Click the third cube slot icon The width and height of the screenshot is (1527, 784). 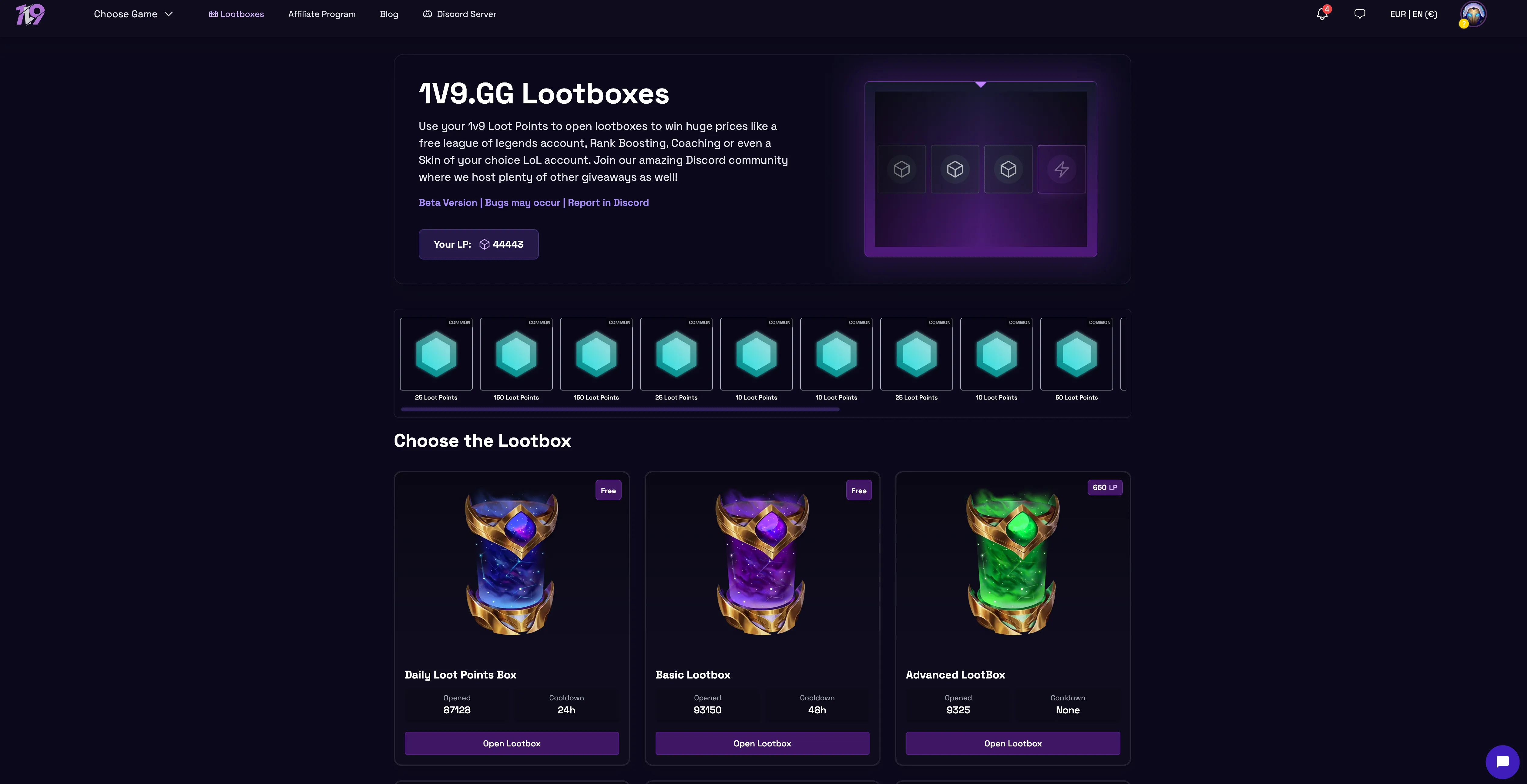(x=1008, y=169)
